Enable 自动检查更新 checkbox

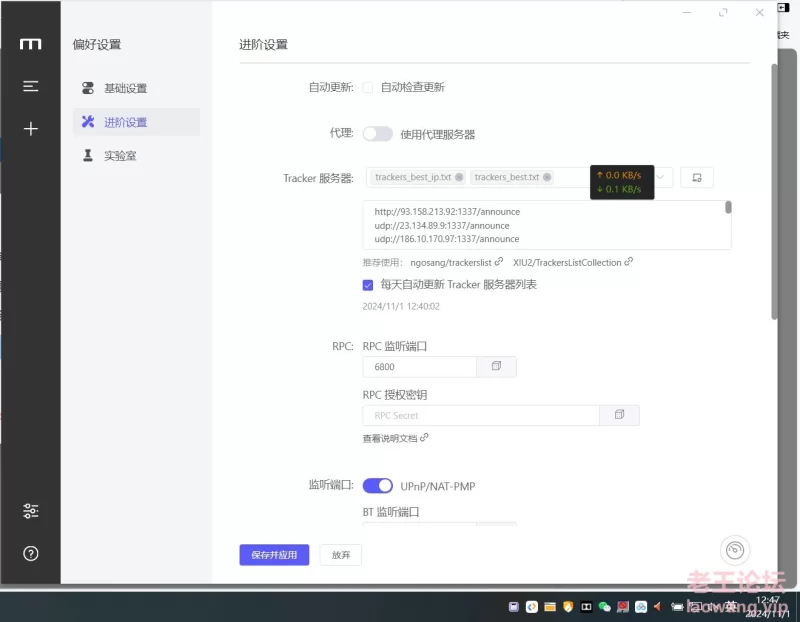pyautogui.click(x=367, y=87)
